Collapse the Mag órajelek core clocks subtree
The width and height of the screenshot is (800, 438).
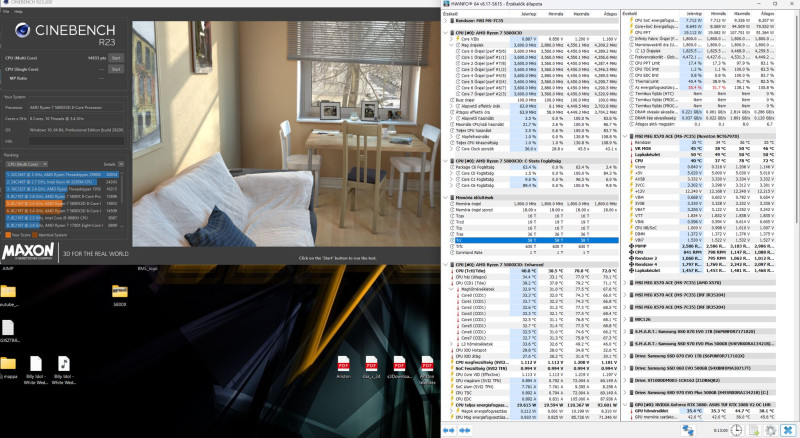452,45
